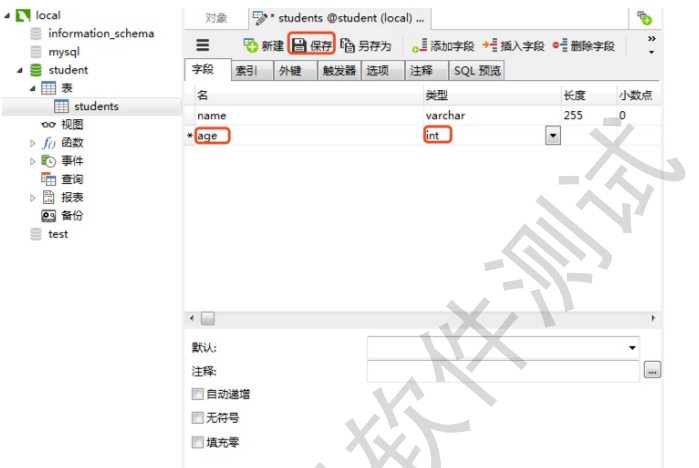Click the 报表 report icon
Viewport: 699px width, 468px height.
click(49, 197)
